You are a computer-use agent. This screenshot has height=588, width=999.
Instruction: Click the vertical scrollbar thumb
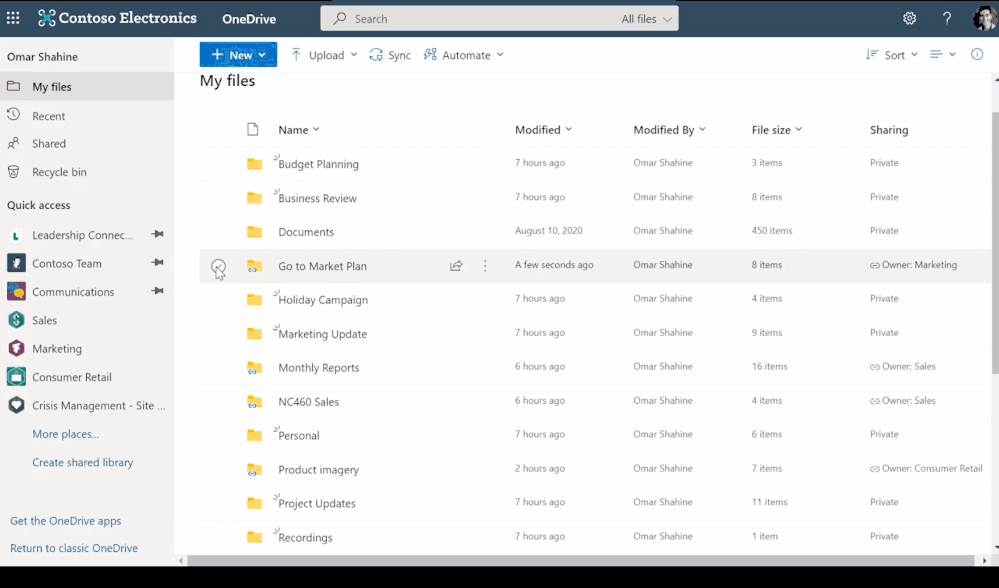(x=995, y=242)
